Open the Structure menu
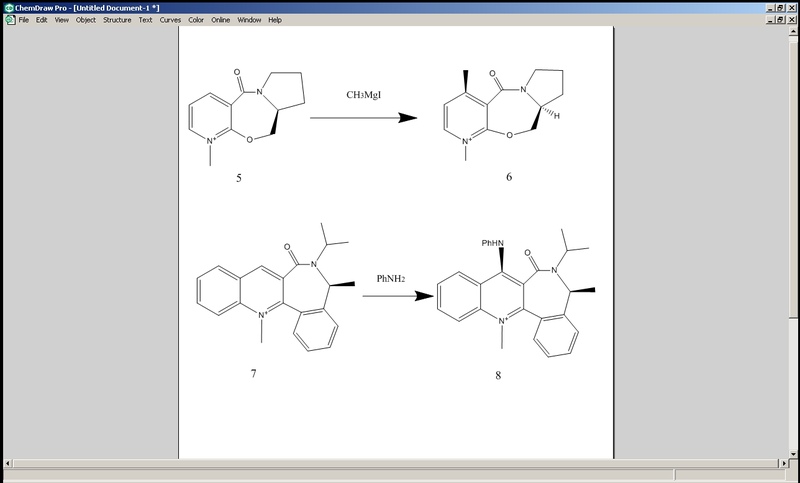Viewport: 800px width, 483px height. coord(117,20)
